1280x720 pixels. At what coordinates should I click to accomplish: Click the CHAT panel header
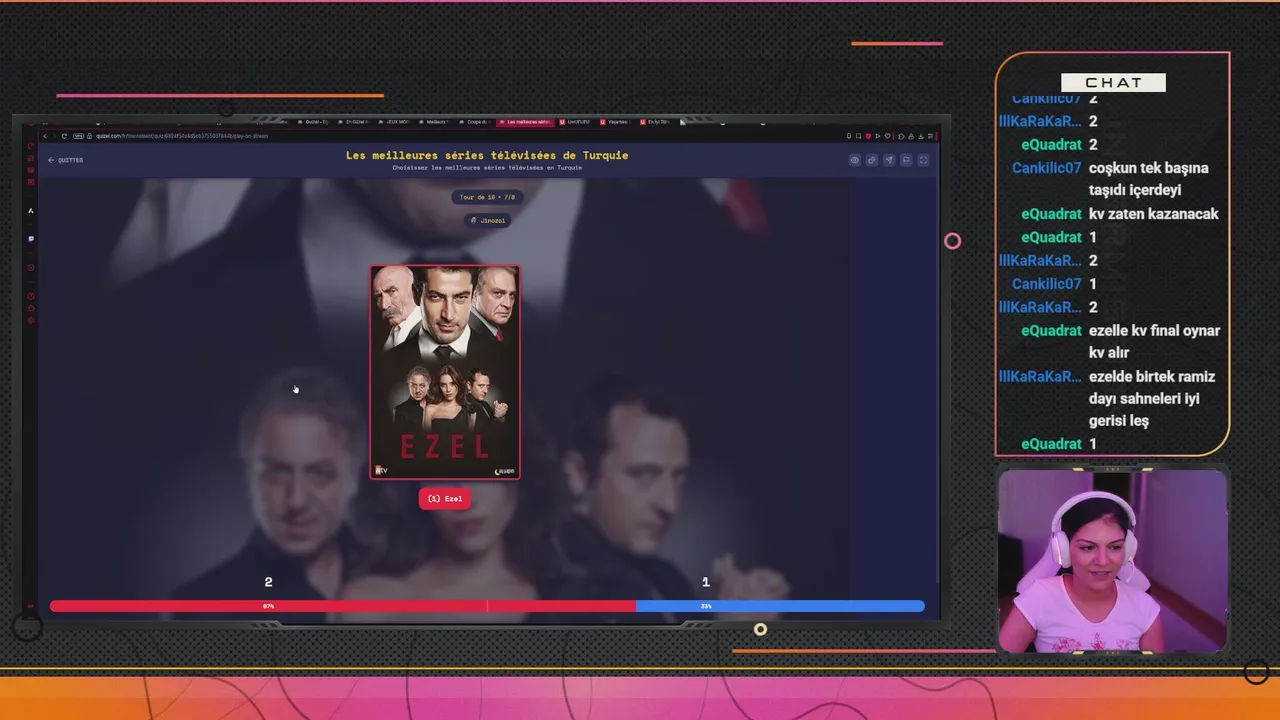coord(1113,83)
